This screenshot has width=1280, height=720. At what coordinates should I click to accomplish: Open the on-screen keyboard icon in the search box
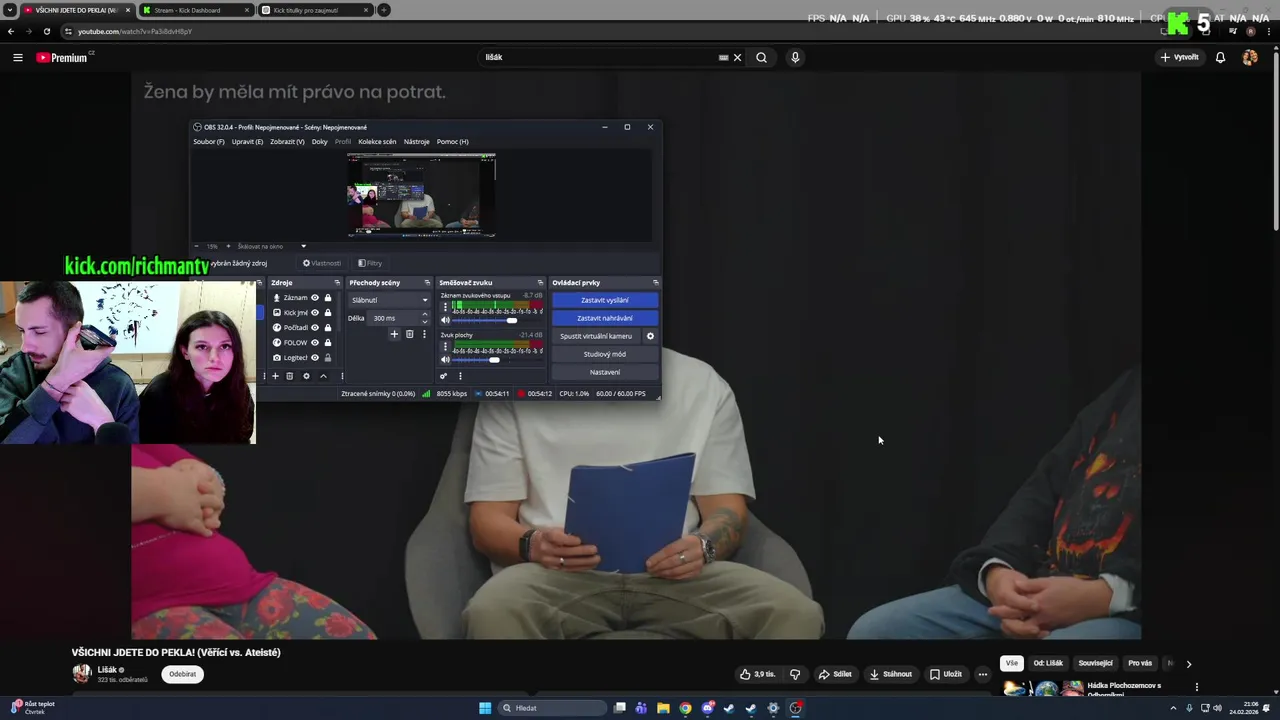point(723,58)
